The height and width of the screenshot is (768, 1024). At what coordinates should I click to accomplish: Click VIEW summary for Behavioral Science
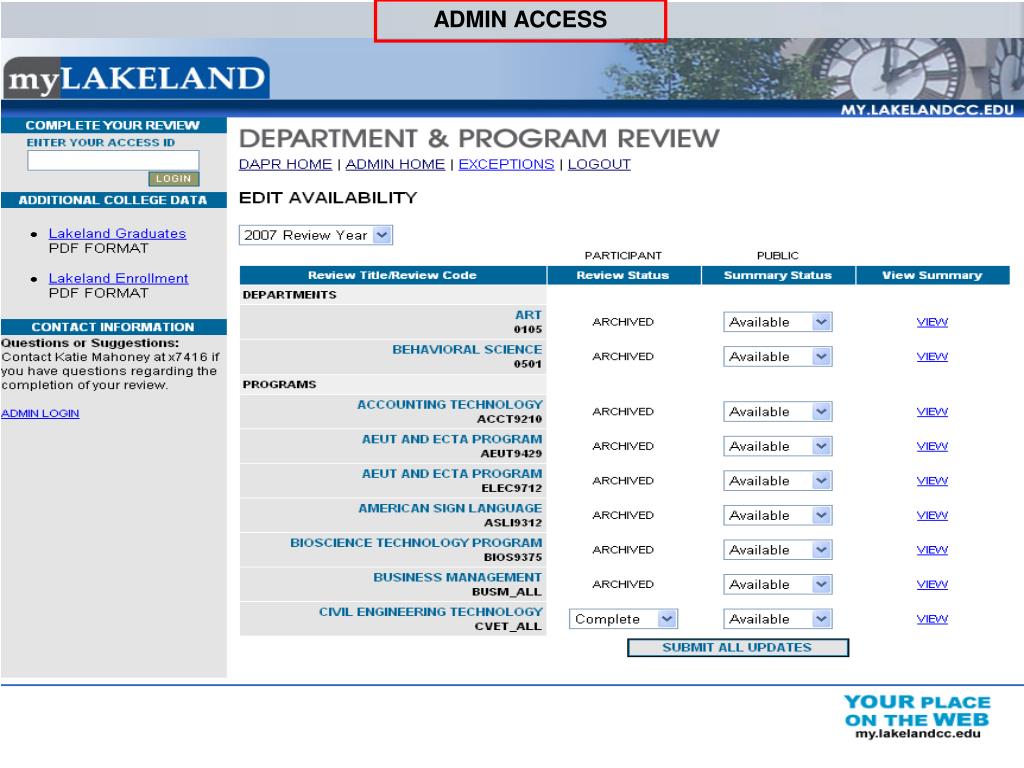[932, 357]
